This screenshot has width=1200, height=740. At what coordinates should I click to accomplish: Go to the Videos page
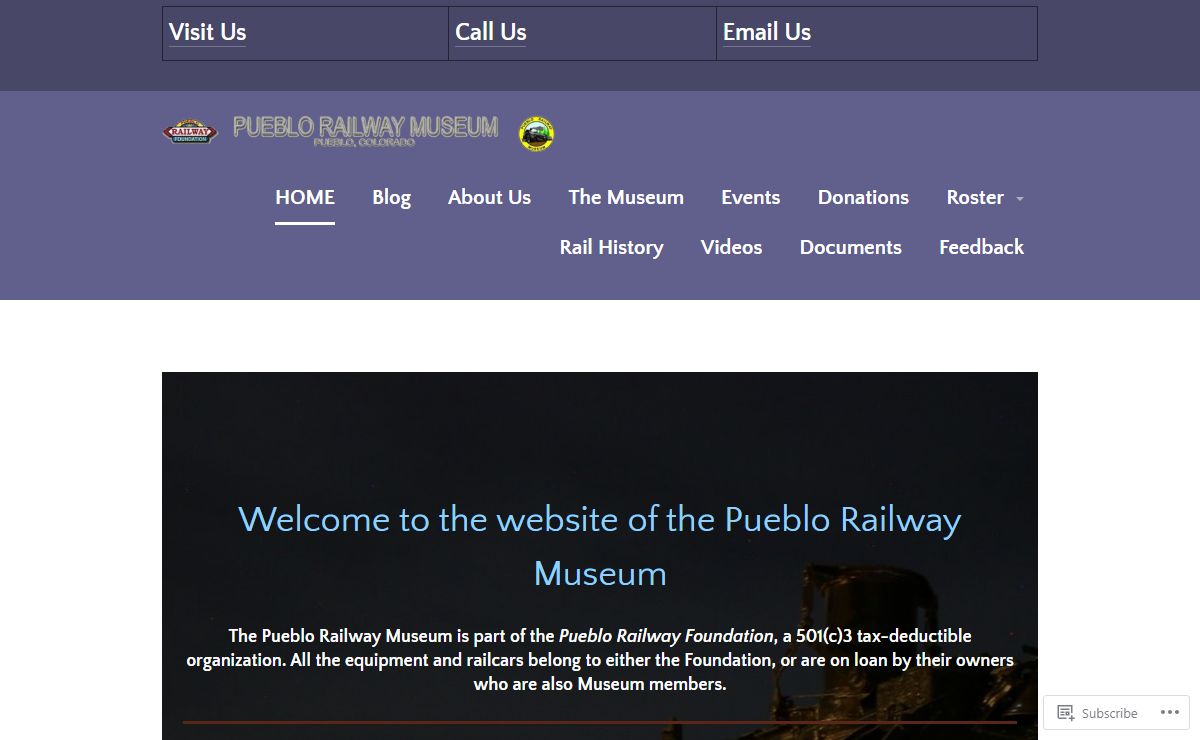[x=731, y=247]
